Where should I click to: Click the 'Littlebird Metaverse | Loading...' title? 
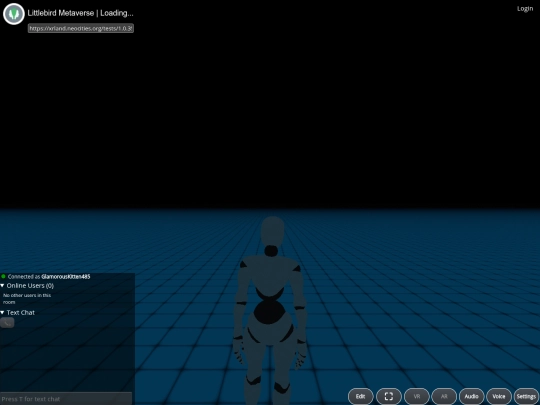point(80,13)
